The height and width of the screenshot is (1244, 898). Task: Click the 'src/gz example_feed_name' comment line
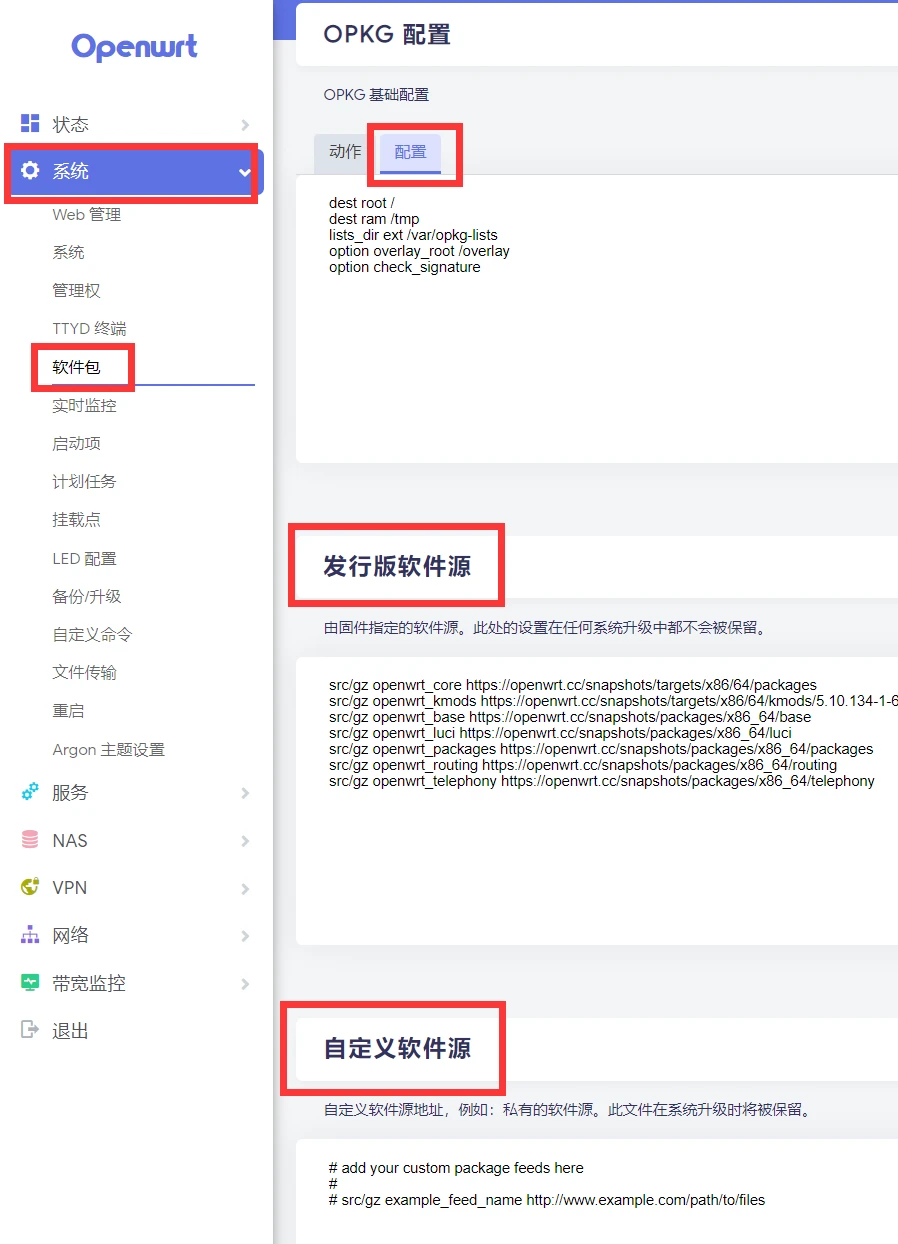547,1200
